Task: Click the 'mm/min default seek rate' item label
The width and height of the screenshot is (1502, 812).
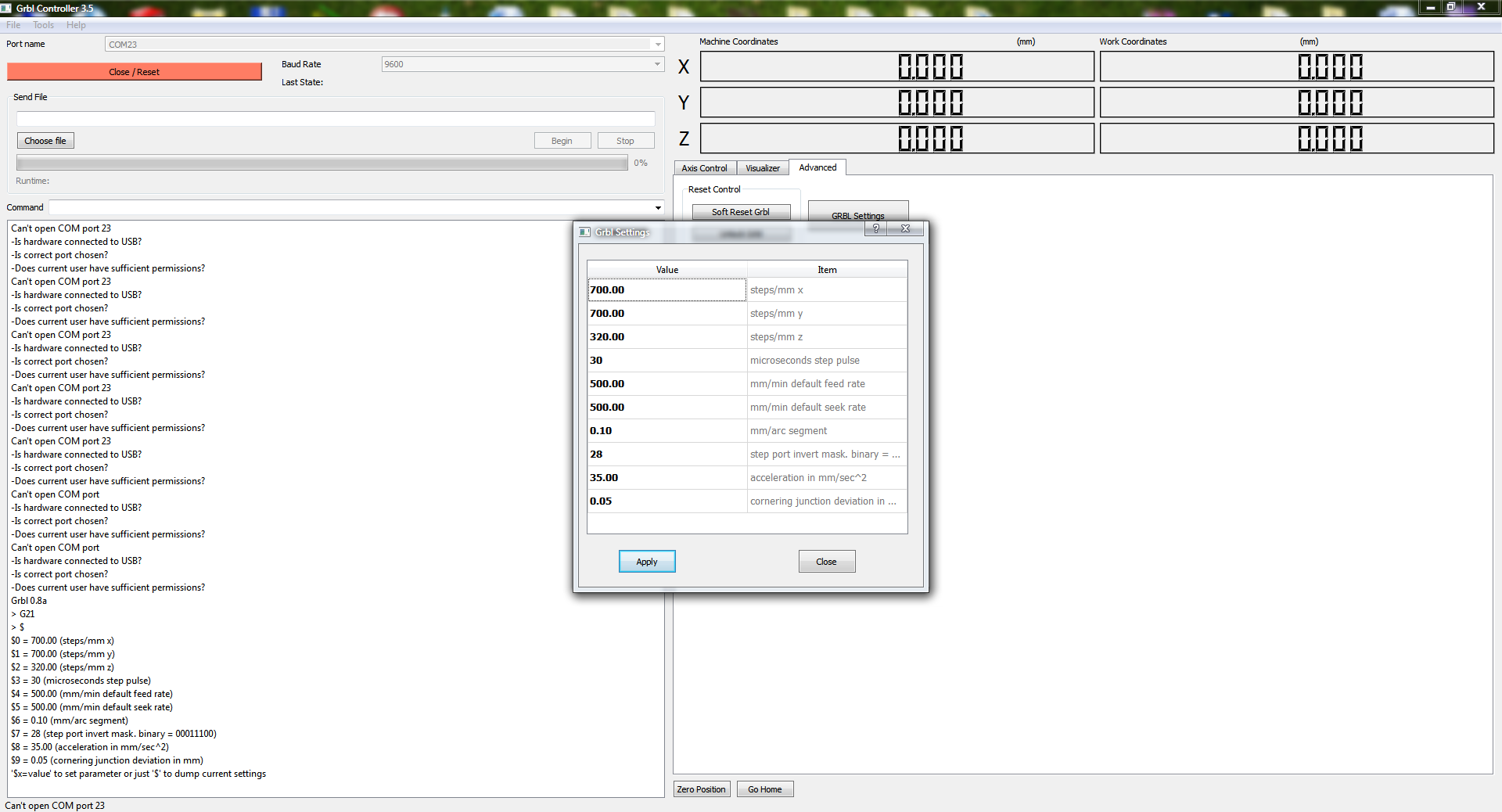Action: 808,408
